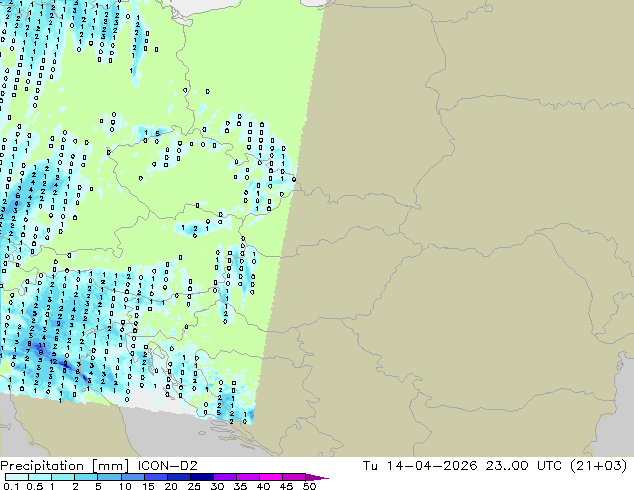Viewport: 634px width, 490px height.
Task: Click the date text 'Tu 14-04-2026'
Action: point(420,466)
